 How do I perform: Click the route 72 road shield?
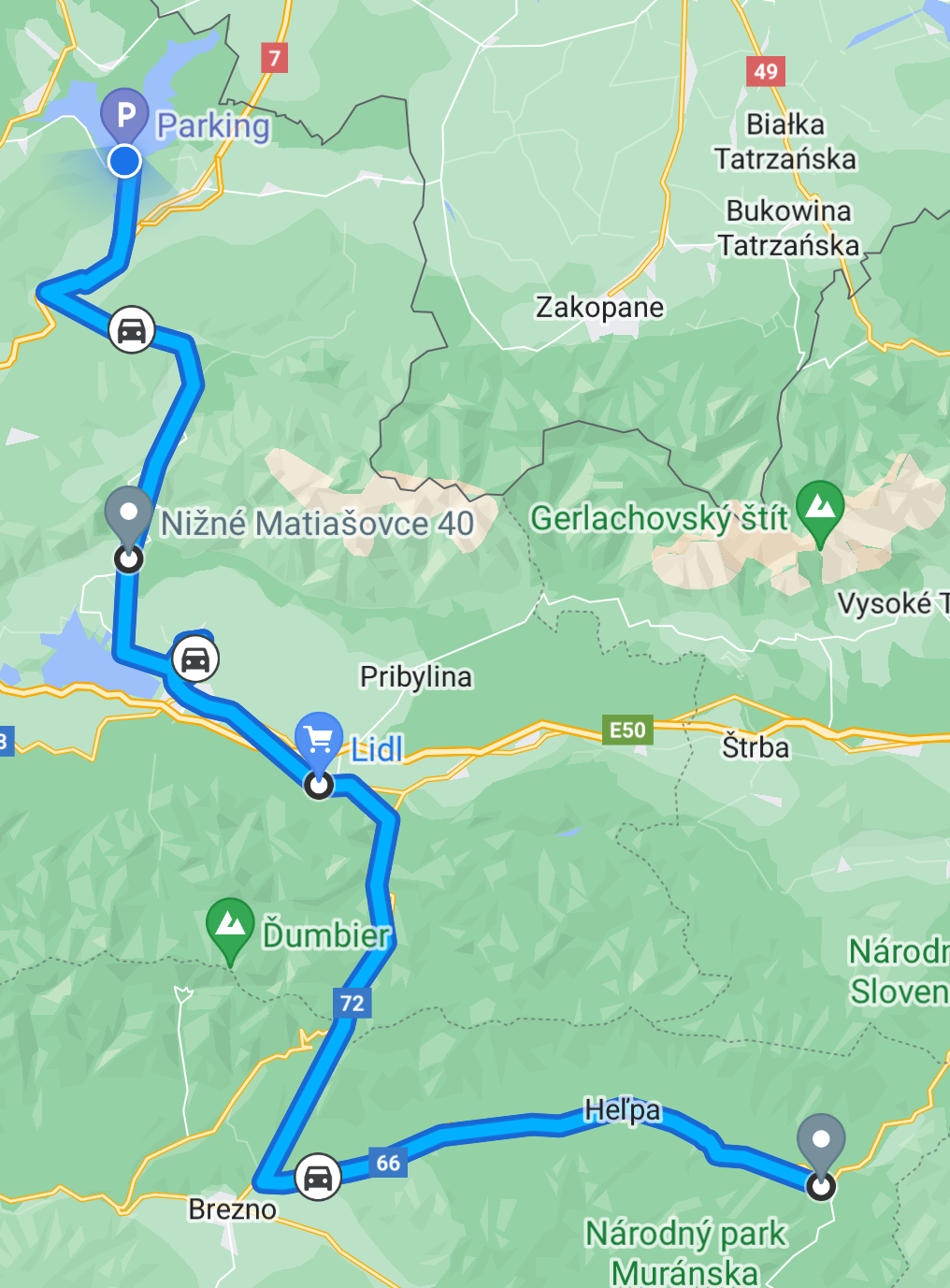353,1004
